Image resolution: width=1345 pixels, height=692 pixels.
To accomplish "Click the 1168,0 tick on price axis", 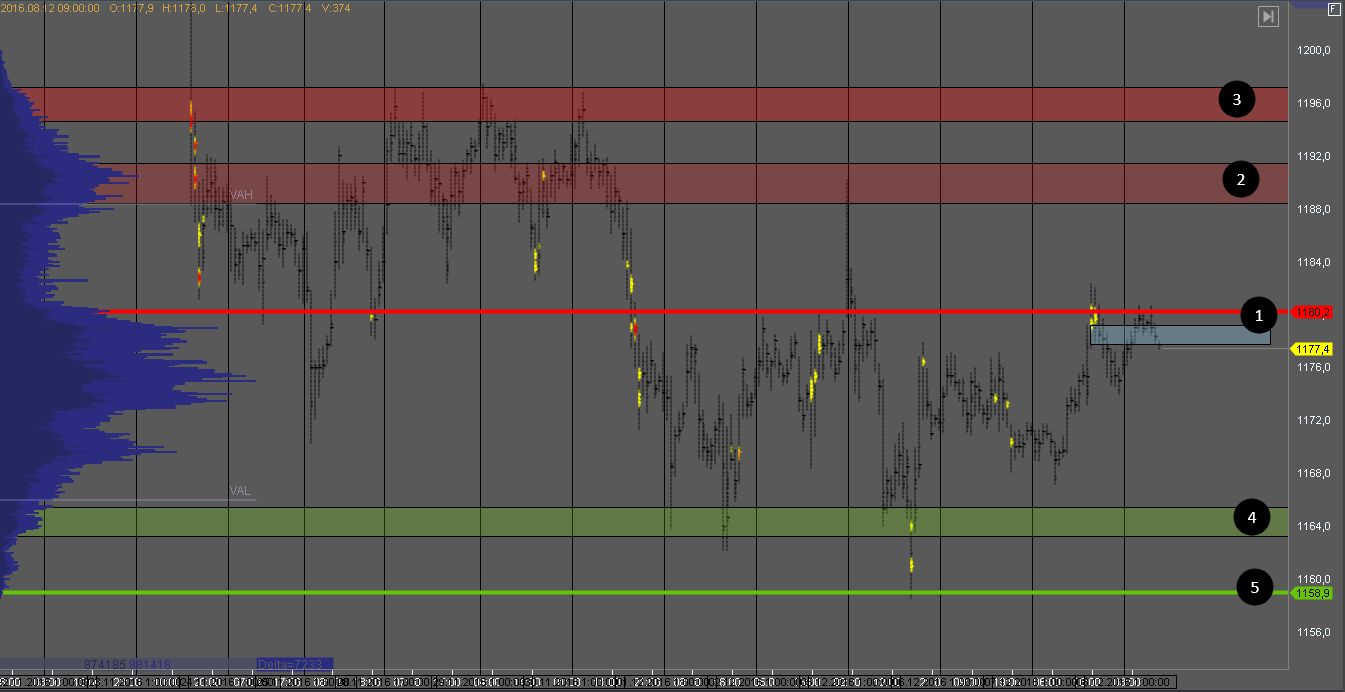I will (1312, 473).
